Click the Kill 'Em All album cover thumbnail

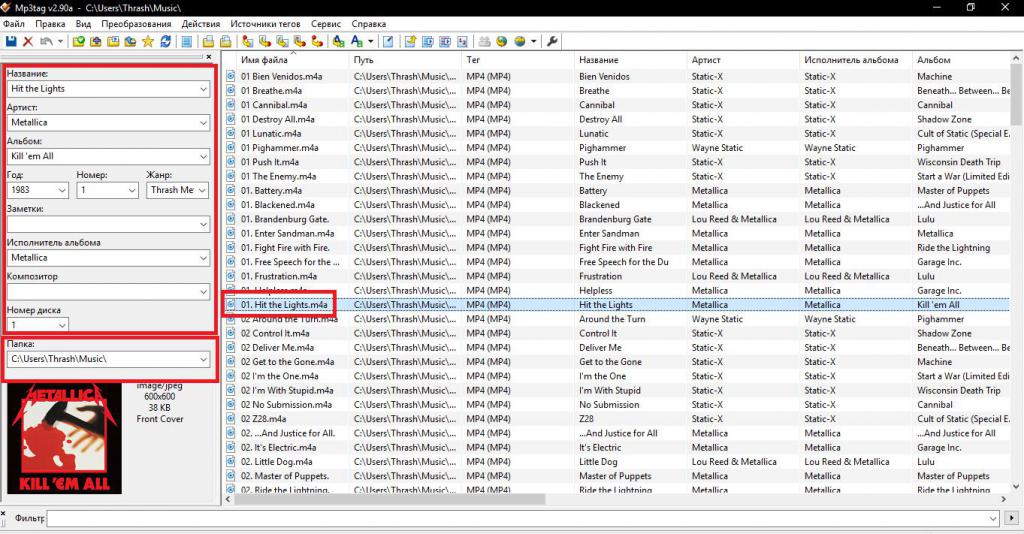[x=64, y=438]
